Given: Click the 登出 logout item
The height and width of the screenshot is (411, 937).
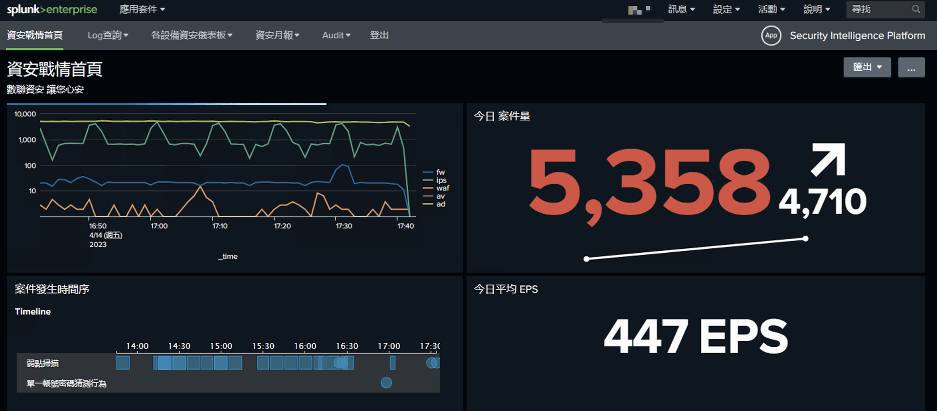Looking at the screenshot, I should [x=379, y=36].
